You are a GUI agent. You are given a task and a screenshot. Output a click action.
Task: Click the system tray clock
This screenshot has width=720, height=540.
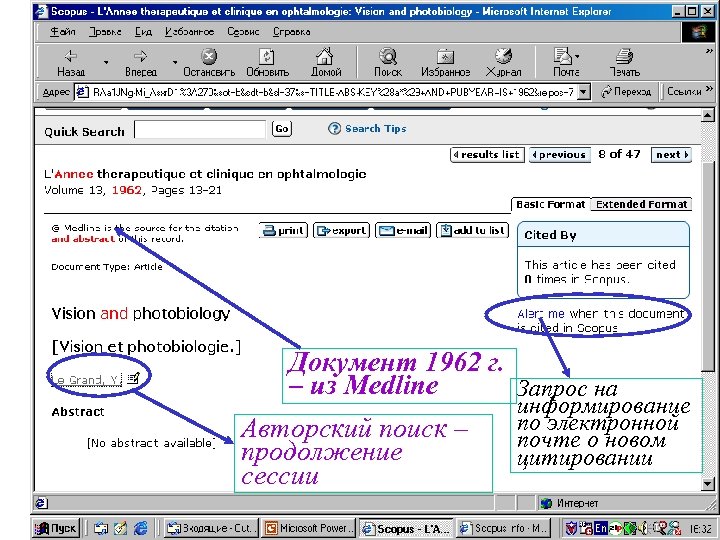click(x=700, y=529)
